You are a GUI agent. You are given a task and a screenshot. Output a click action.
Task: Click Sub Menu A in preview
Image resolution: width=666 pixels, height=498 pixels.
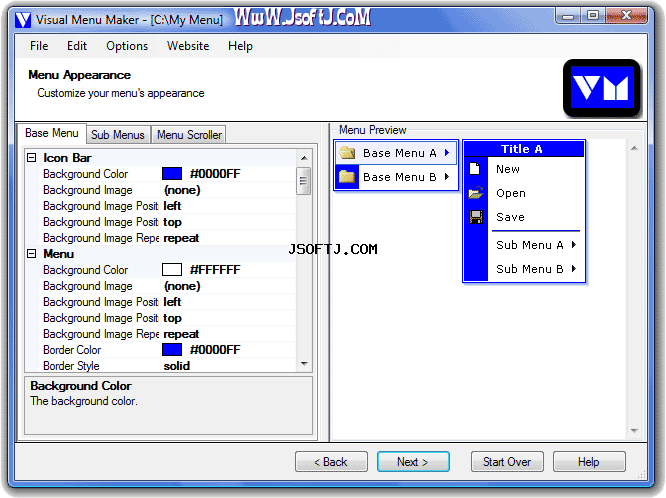tap(530, 245)
